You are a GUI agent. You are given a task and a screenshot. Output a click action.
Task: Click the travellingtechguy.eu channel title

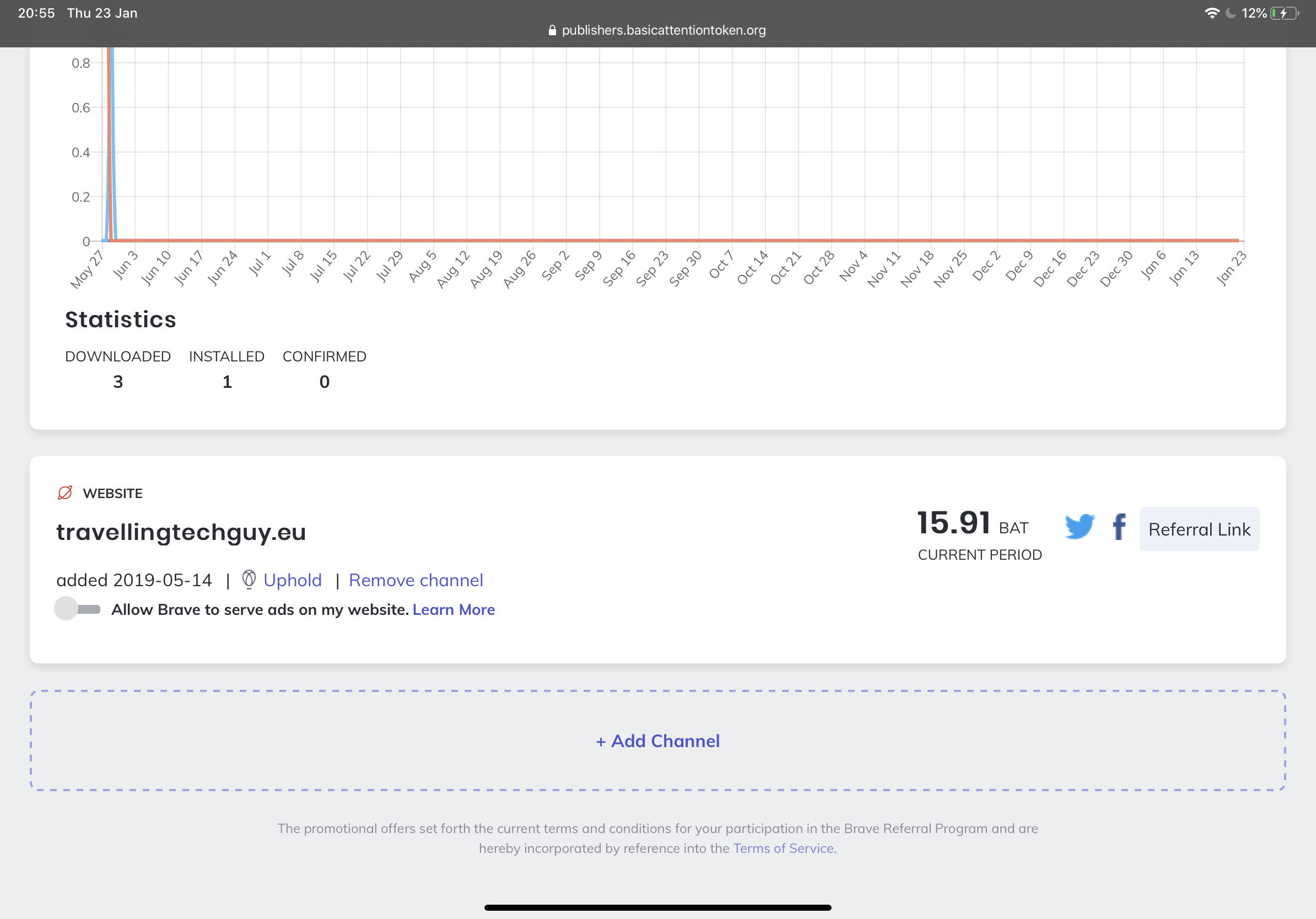coord(181,532)
